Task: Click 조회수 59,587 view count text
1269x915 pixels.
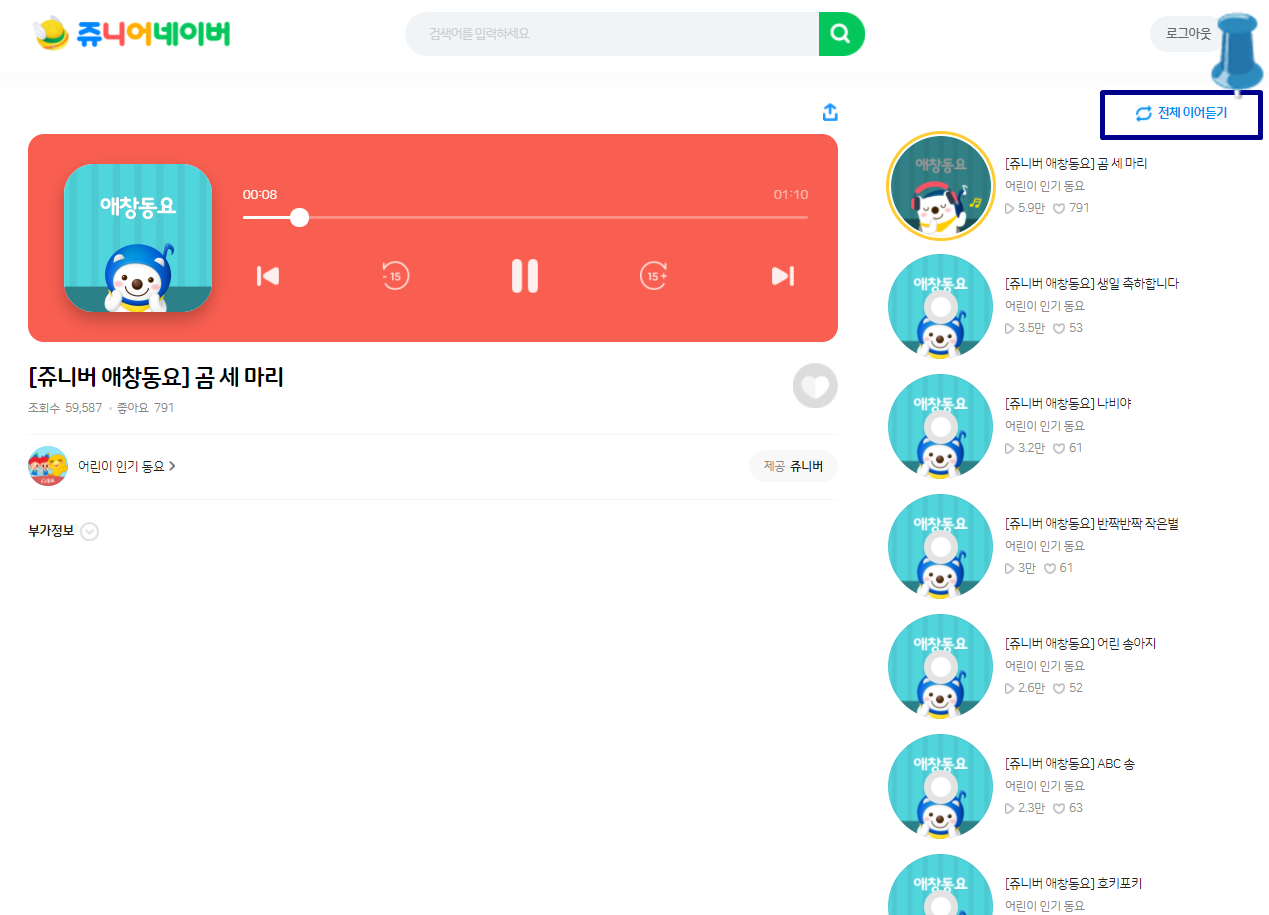Action: coord(65,408)
